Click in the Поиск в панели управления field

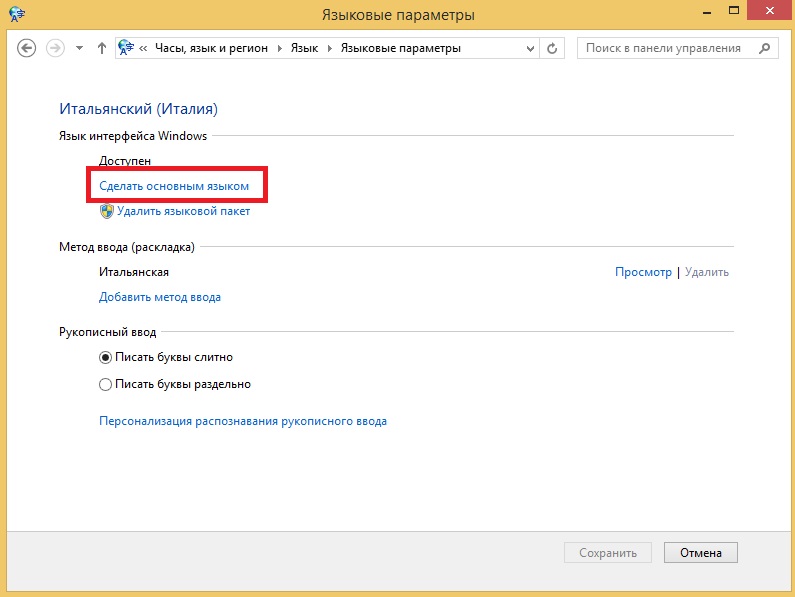tap(669, 48)
